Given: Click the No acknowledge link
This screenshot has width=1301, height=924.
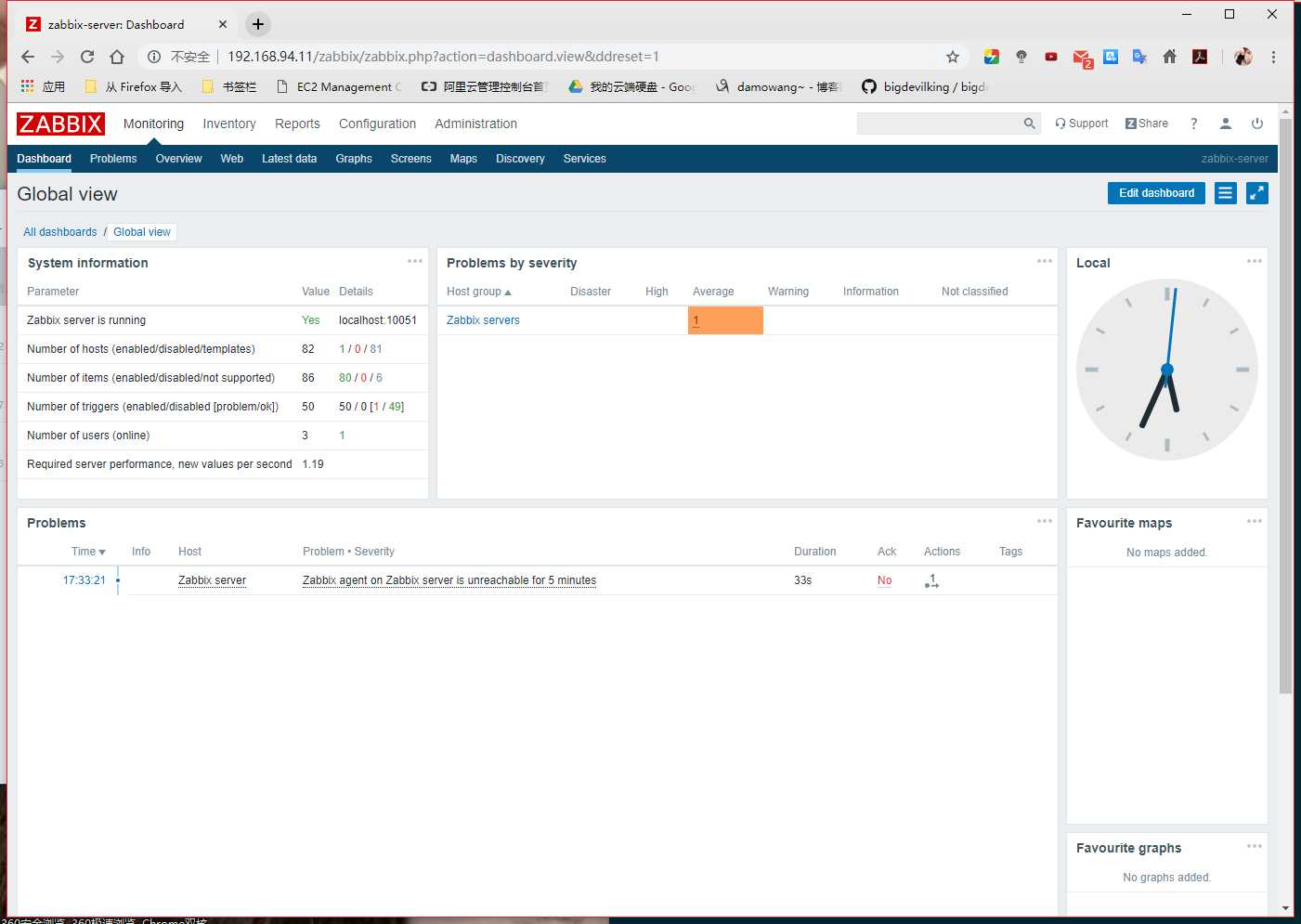Looking at the screenshot, I should [884, 580].
